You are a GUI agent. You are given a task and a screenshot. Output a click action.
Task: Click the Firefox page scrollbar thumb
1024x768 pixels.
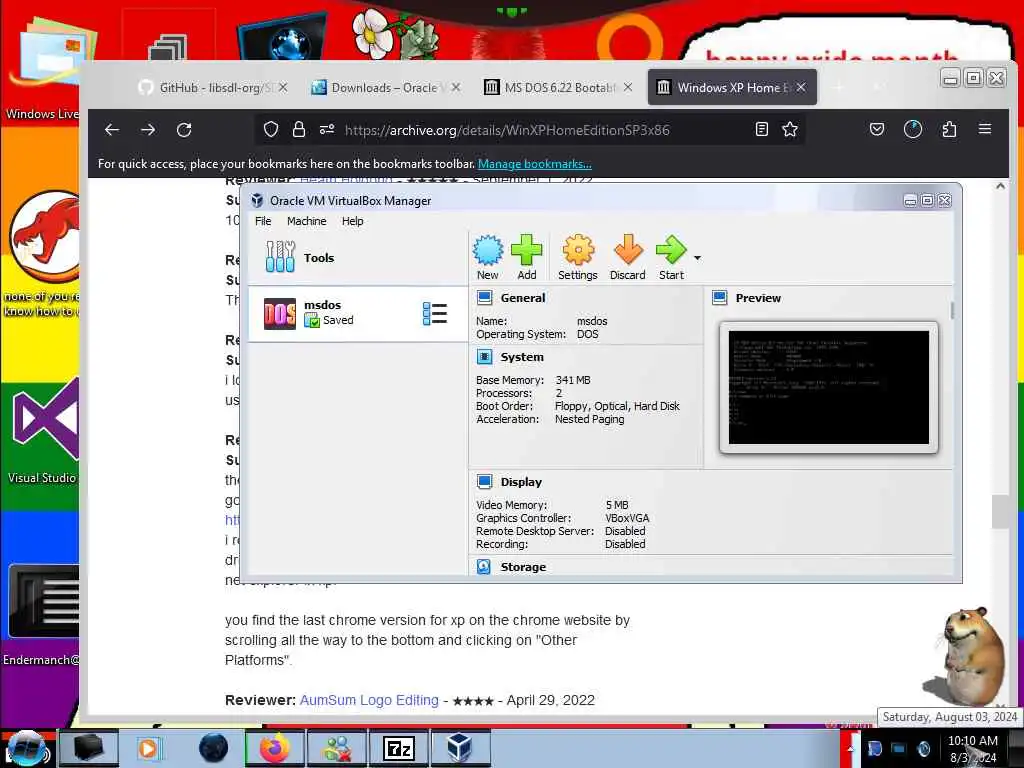point(1000,511)
